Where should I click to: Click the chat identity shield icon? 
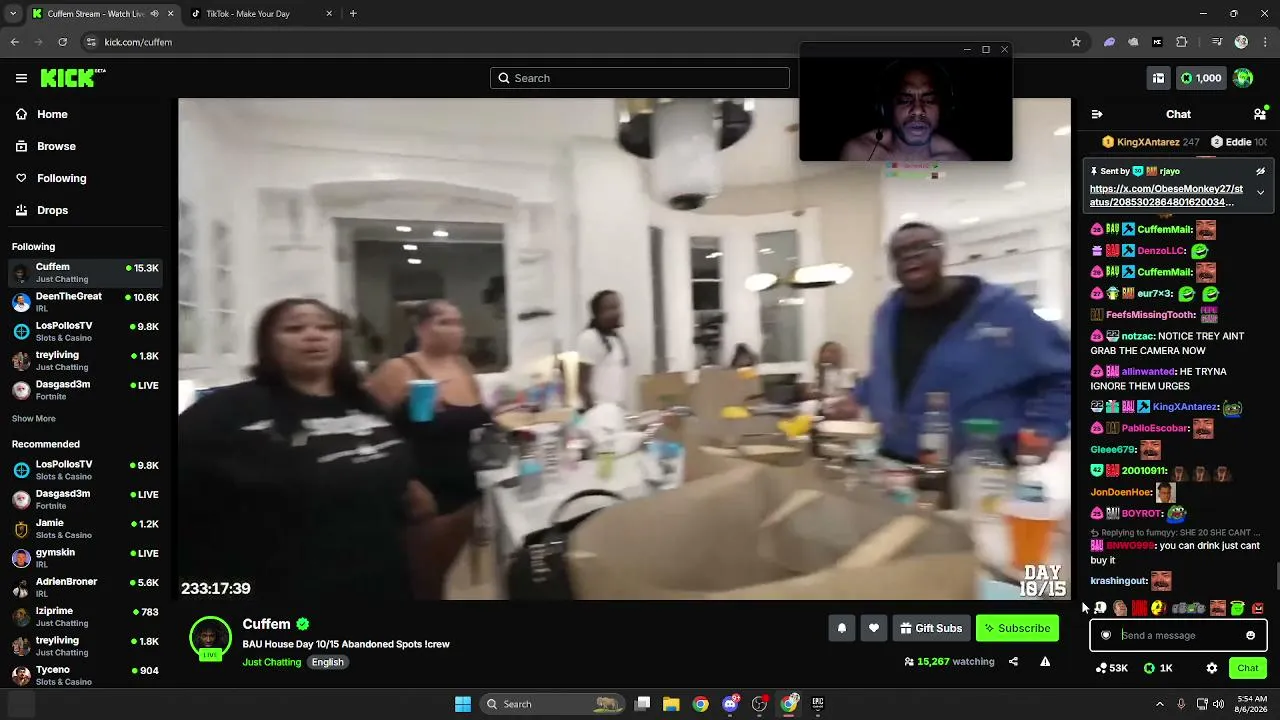tap(1105, 635)
